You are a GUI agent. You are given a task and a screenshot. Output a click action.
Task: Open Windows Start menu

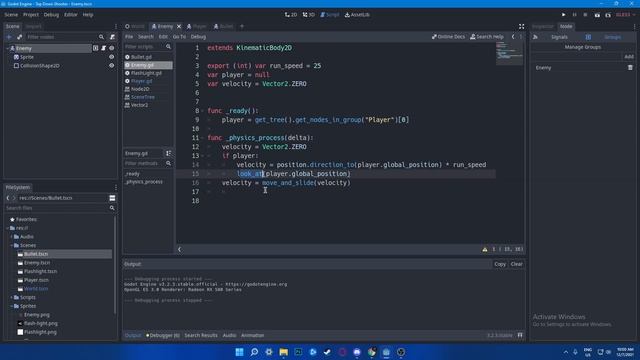point(240,352)
